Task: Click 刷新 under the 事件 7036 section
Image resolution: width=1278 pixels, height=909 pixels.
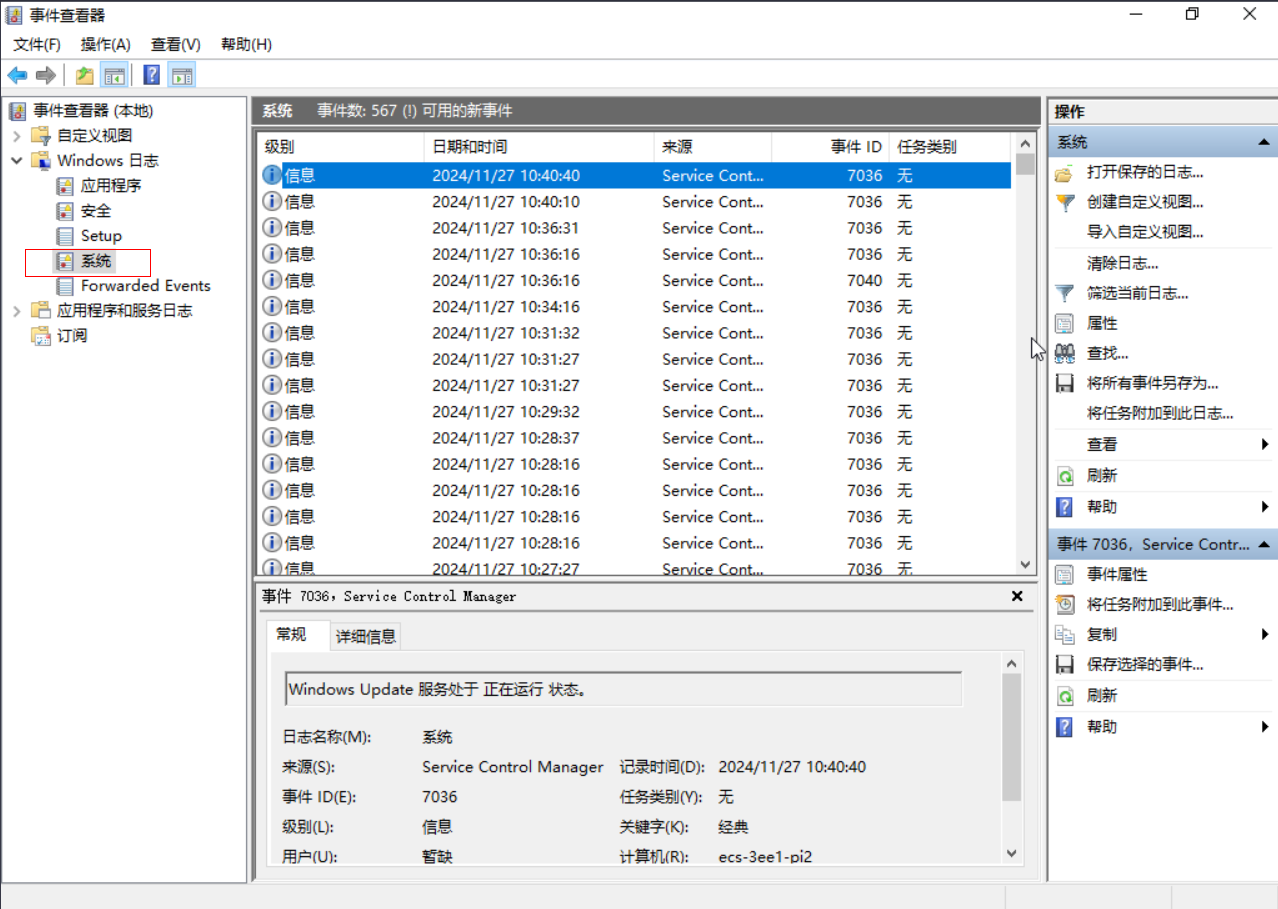Action: coord(1102,695)
